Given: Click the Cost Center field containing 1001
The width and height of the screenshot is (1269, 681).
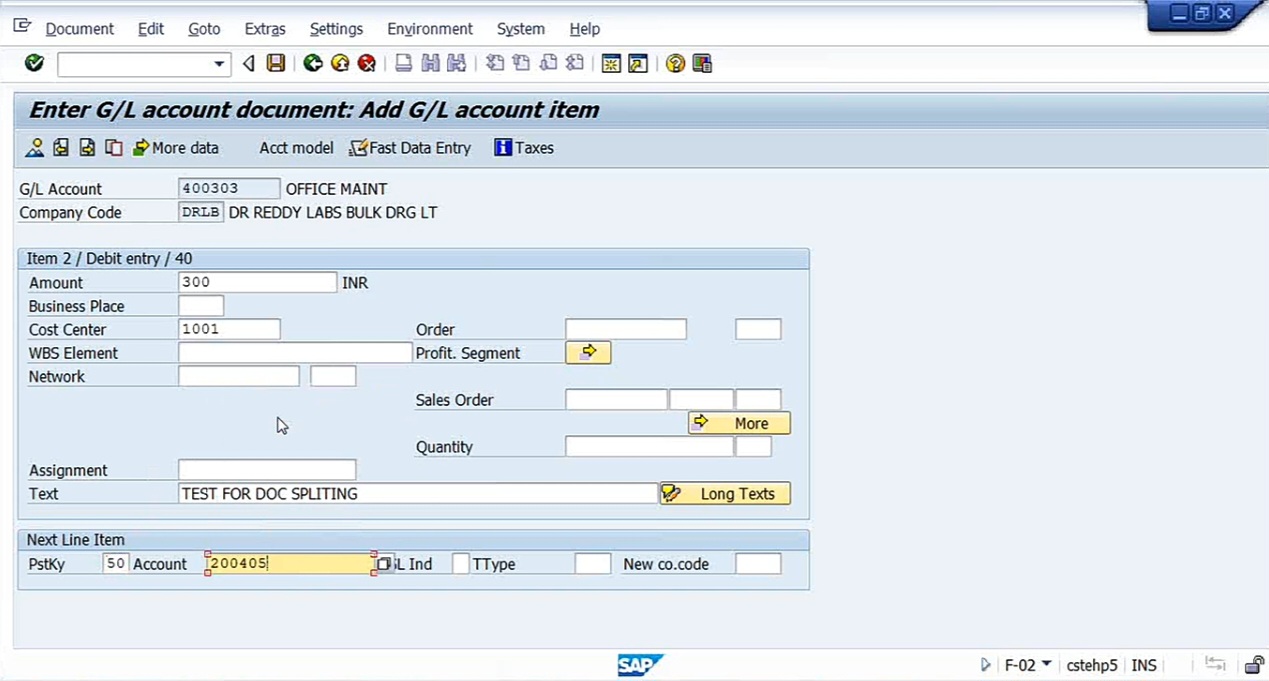Looking at the screenshot, I should (x=229, y=329).
